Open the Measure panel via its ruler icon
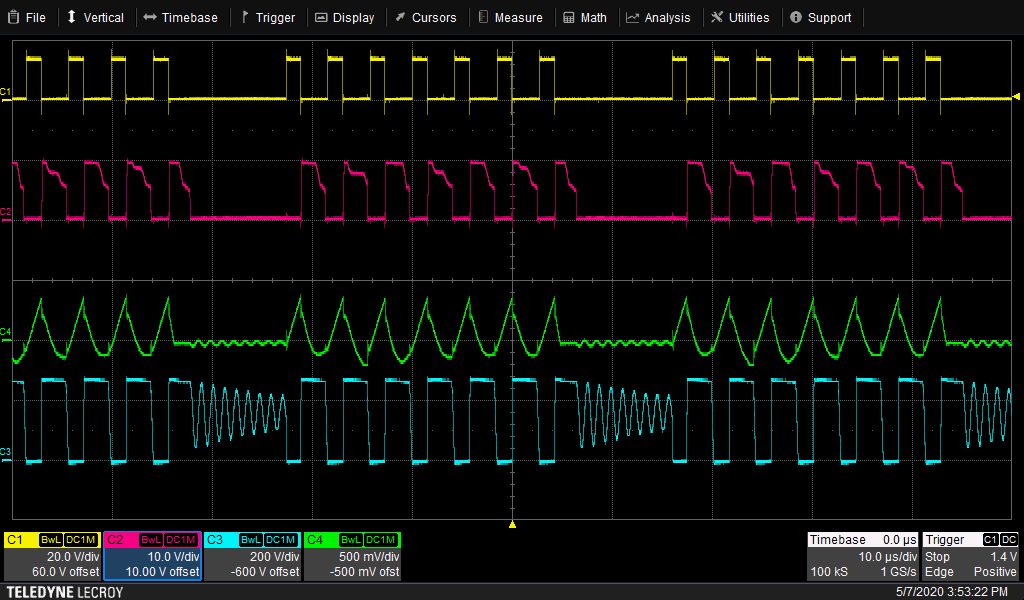Viewport: 1024px width, 600px height. coord(482,17)
